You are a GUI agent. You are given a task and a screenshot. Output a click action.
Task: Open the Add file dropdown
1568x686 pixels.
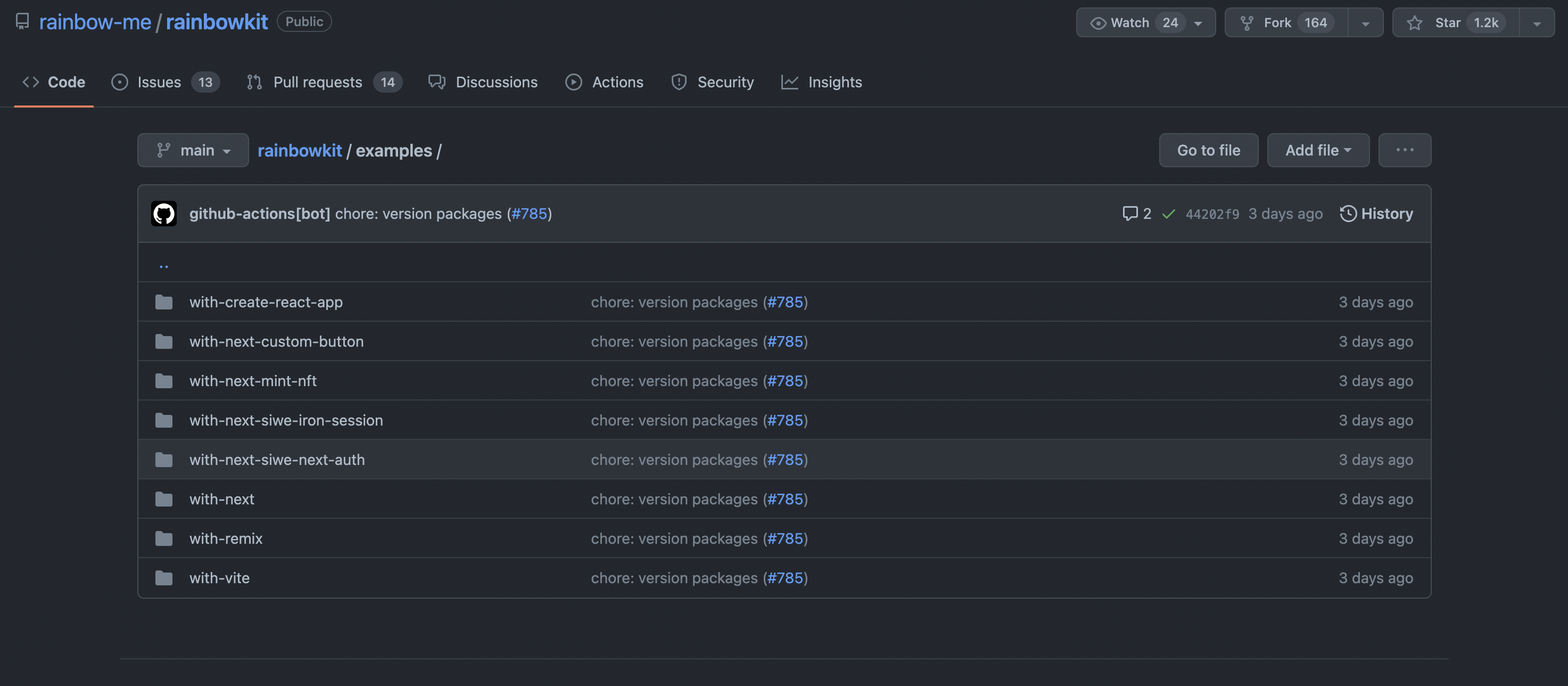pos(1318,150)
